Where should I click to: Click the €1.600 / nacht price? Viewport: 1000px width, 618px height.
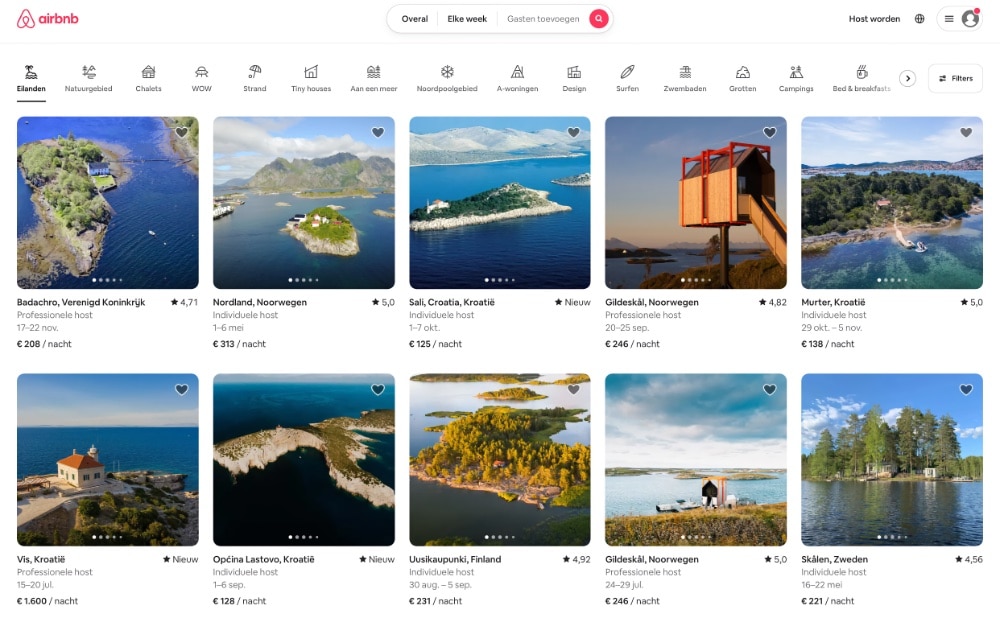point(47,601)
